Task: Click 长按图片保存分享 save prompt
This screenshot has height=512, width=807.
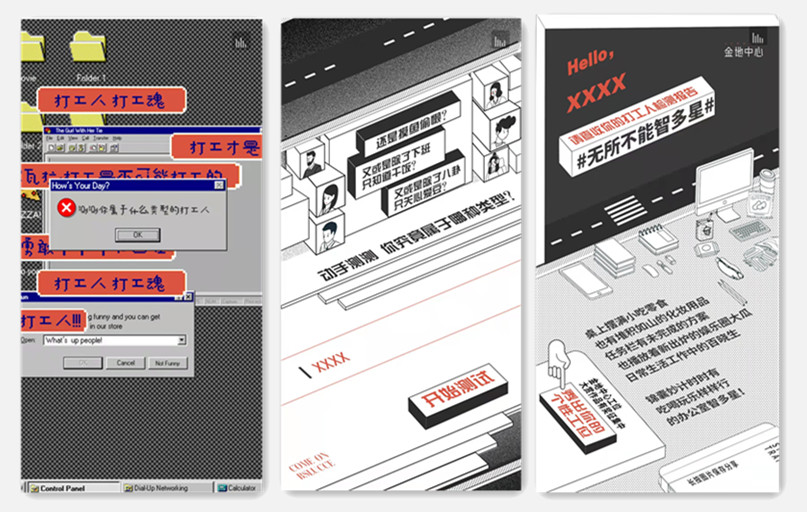Action: coord(712,473)
